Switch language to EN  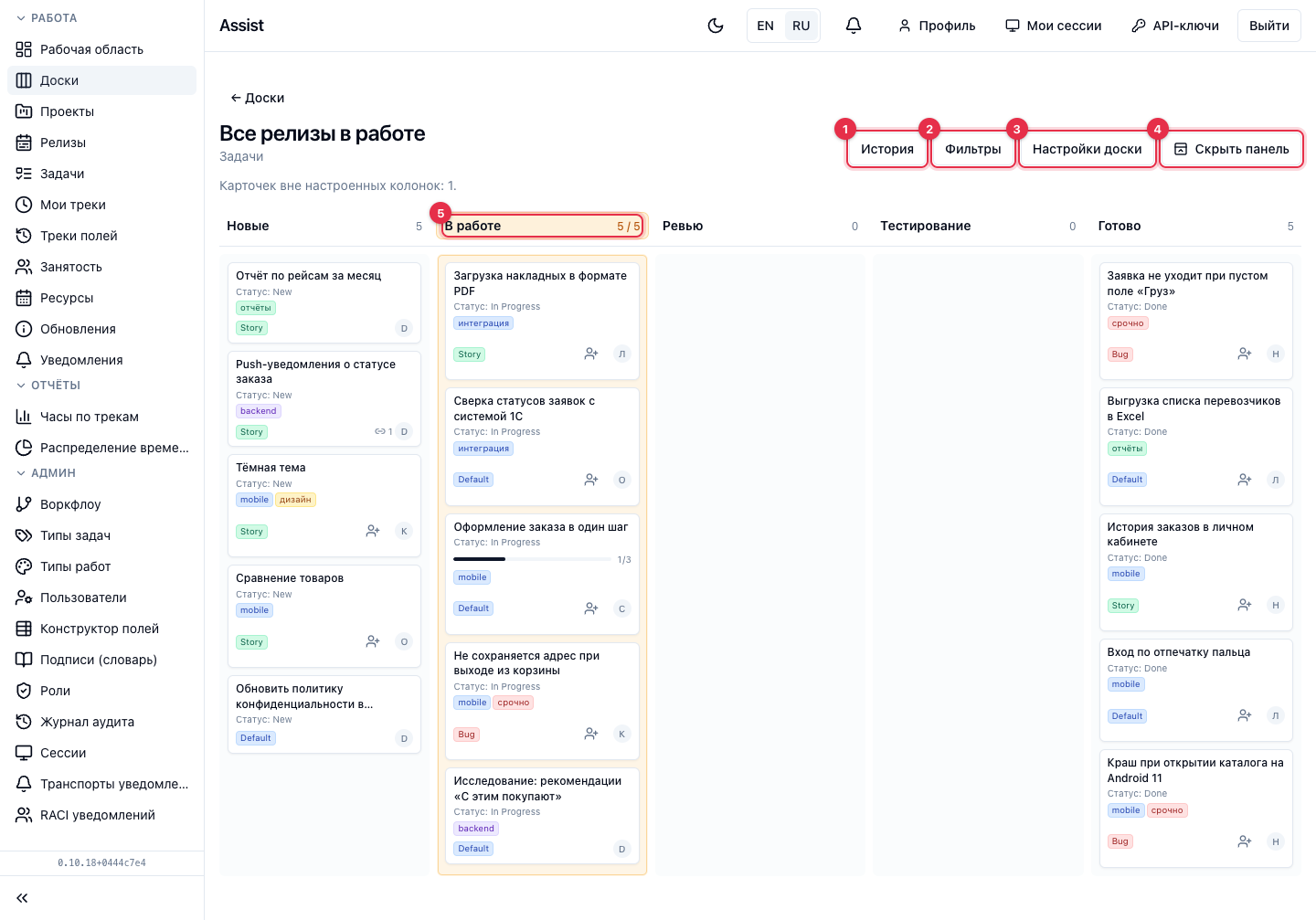click(x=766, y=26)
